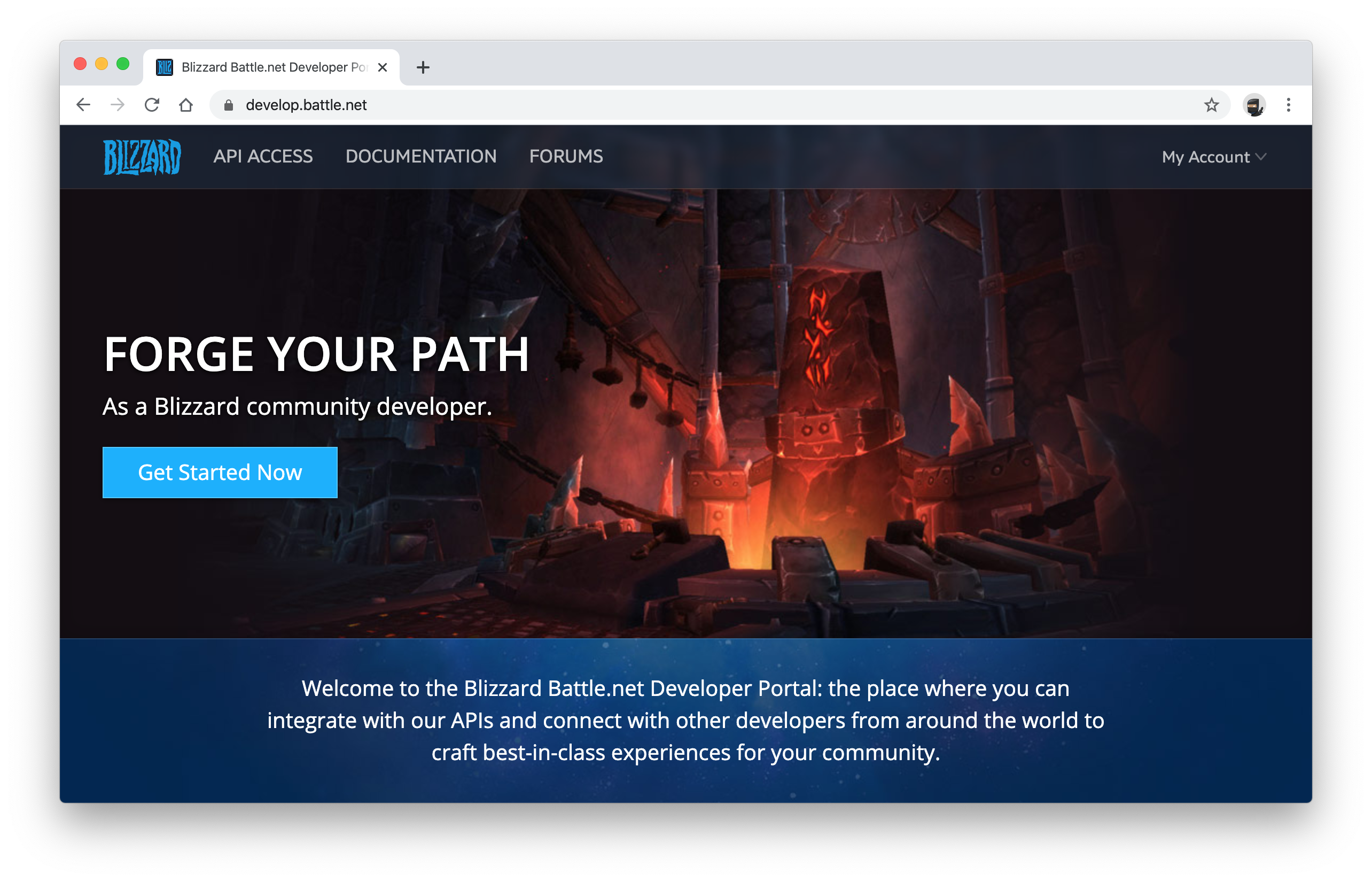Go back using browser back arrow
Image resolution: width=1372 pixels, height=882 pixels.
[x=83, y=105]
